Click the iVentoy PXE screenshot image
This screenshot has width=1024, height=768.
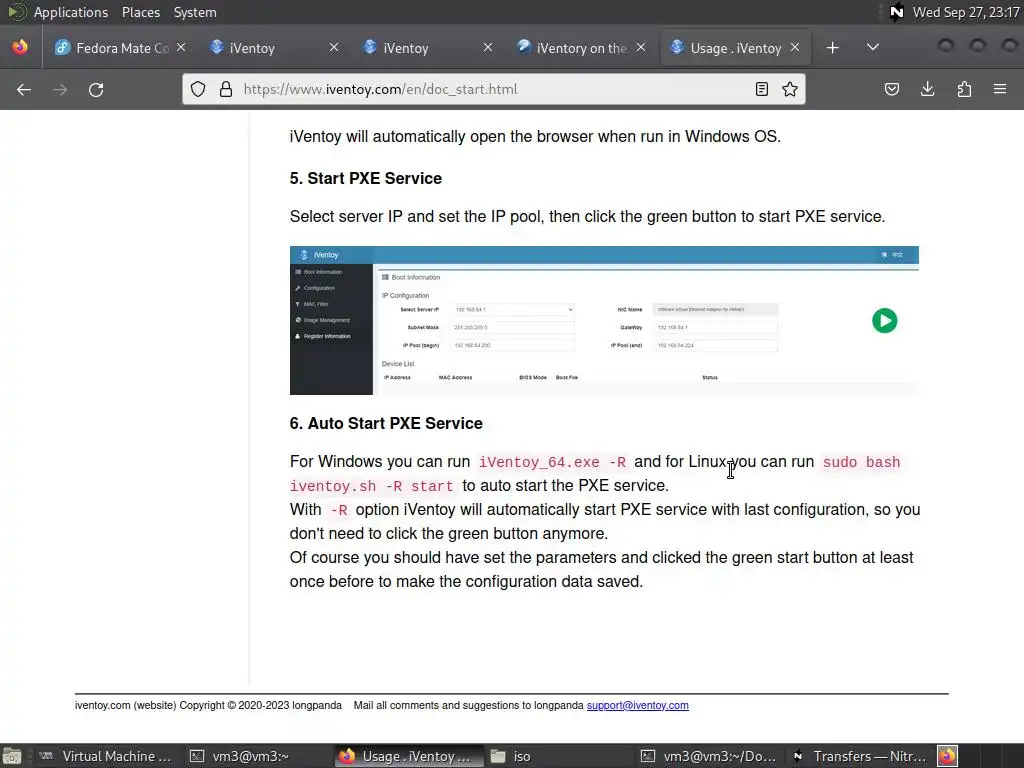604,320
